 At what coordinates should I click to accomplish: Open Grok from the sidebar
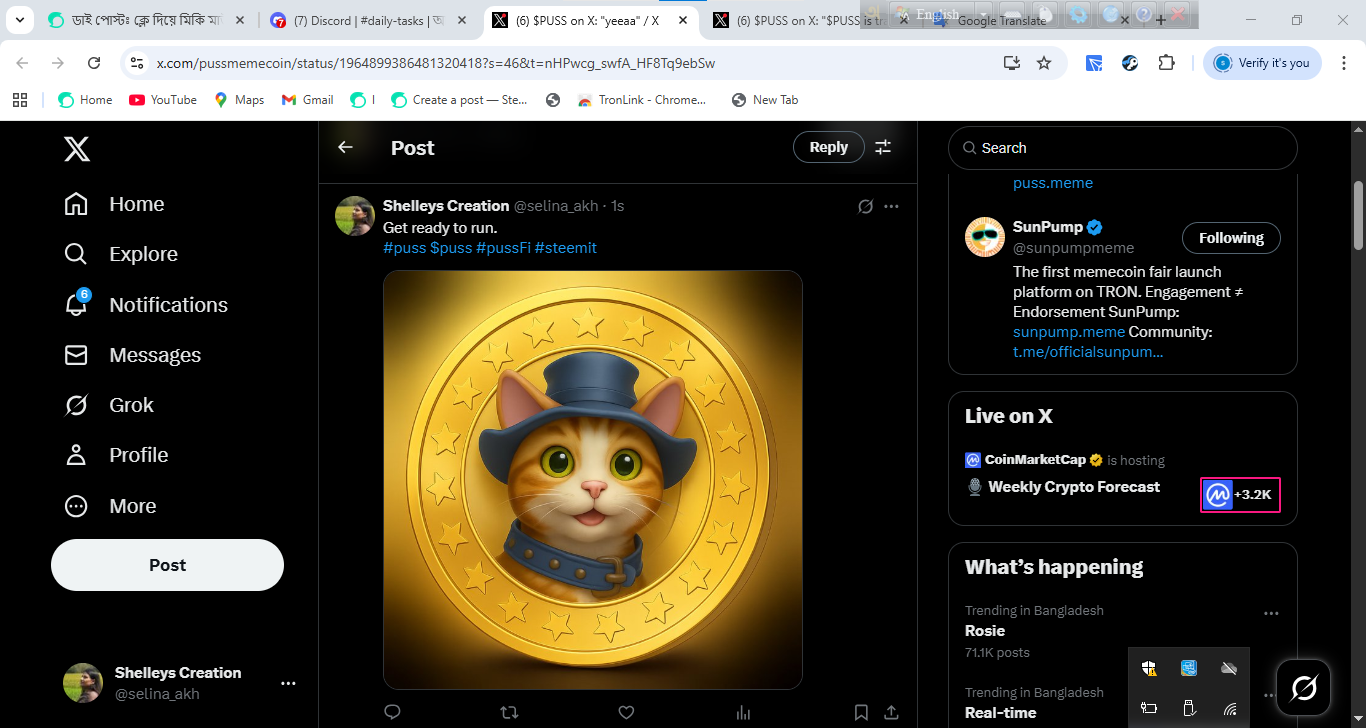(109, 405)
